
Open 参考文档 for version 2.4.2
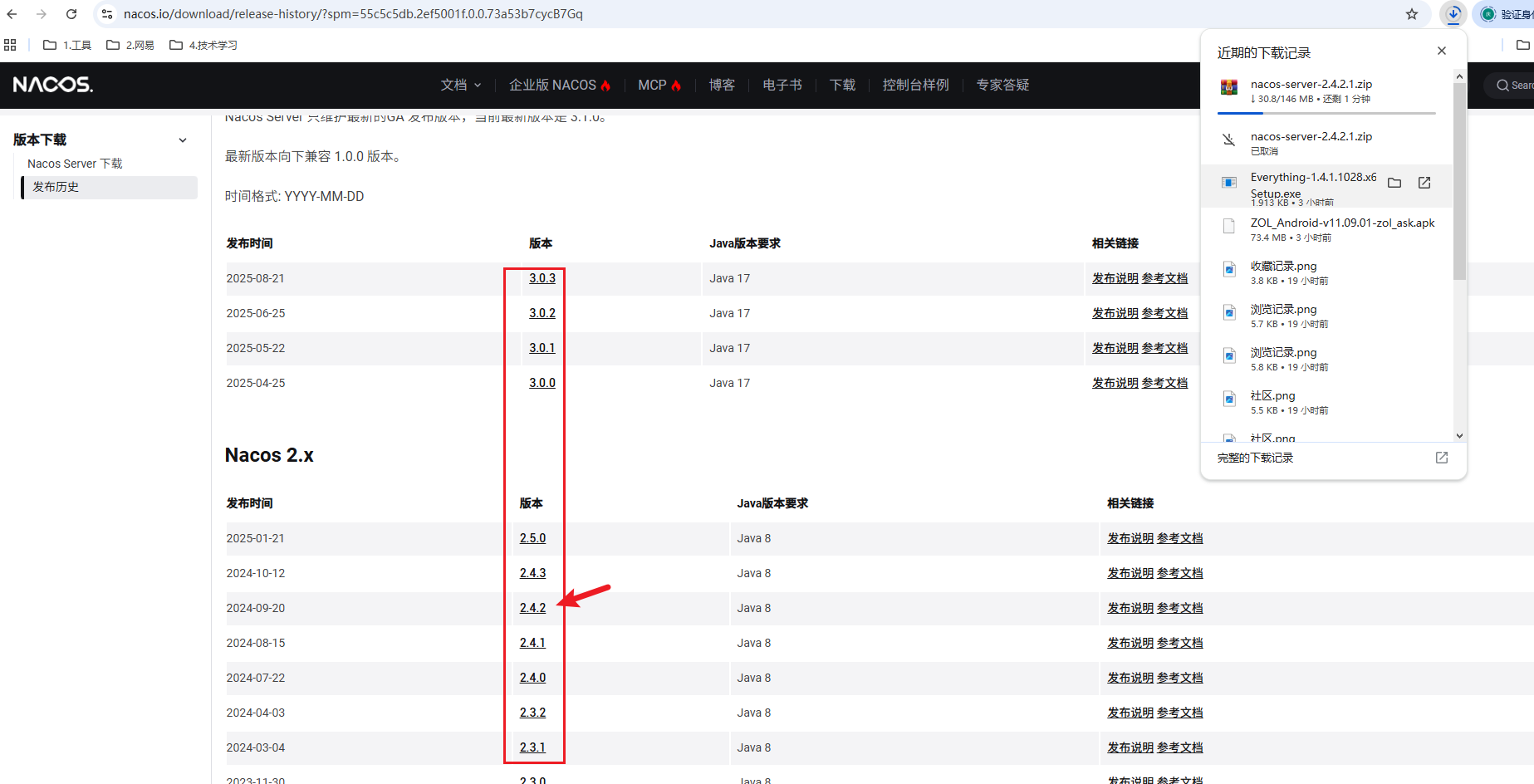(1179, 608)
